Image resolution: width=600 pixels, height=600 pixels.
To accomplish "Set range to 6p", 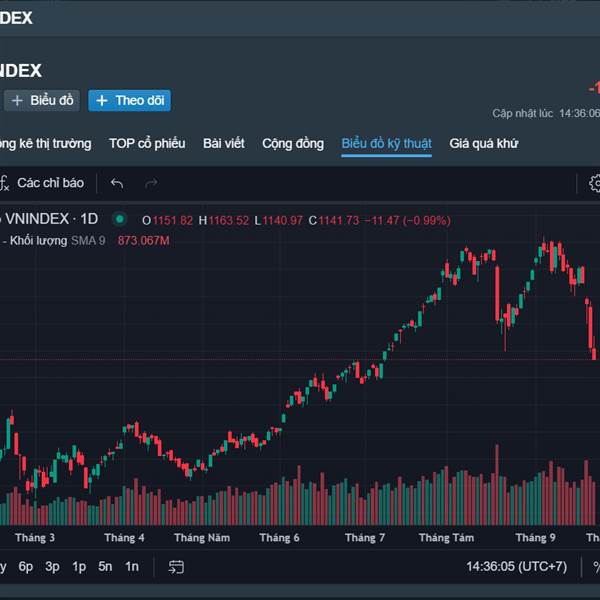I will [26, 567].
